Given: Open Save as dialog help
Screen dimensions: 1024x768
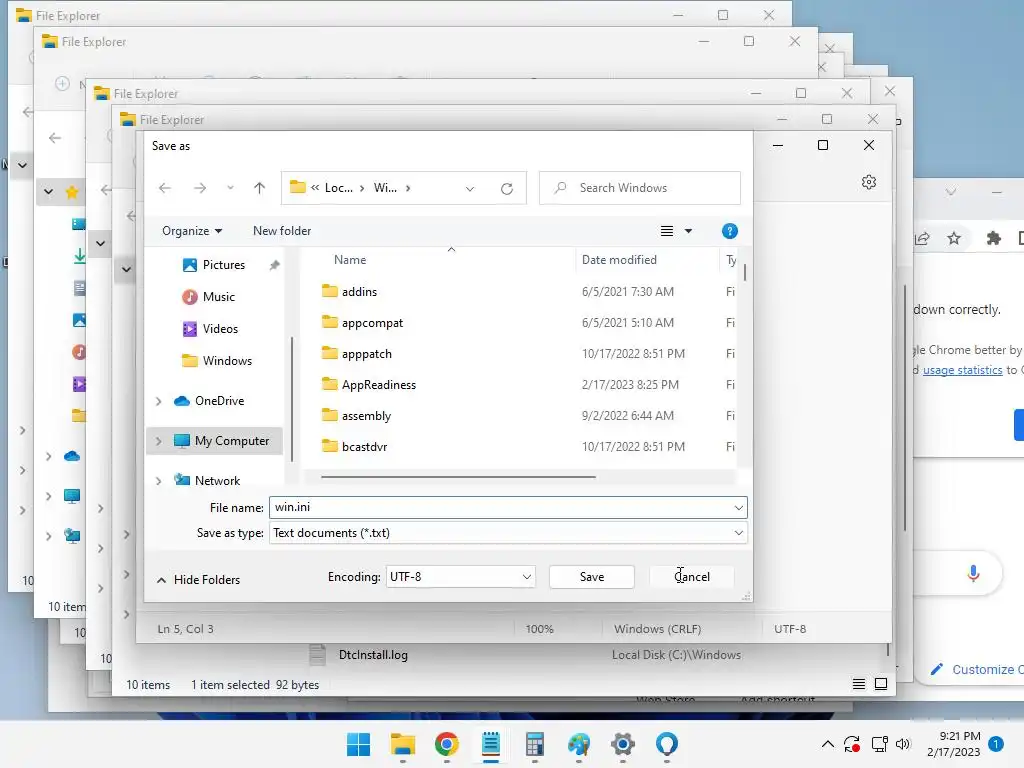Looking at the screenshot, I should [729, 231].
